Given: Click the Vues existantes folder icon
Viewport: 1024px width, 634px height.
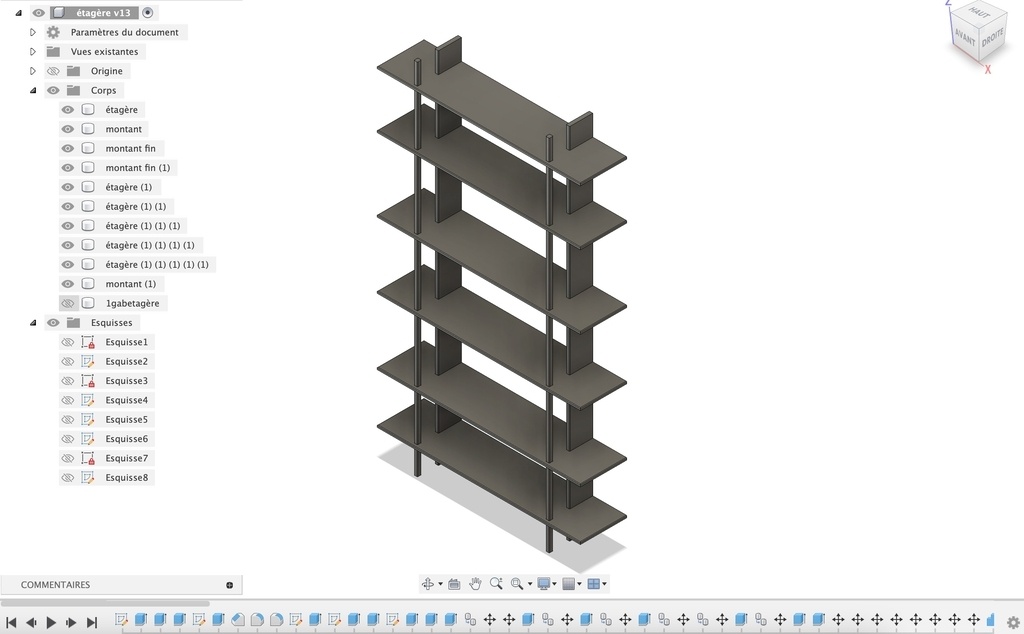Looking at the screenshot, I should coord(54,52).
